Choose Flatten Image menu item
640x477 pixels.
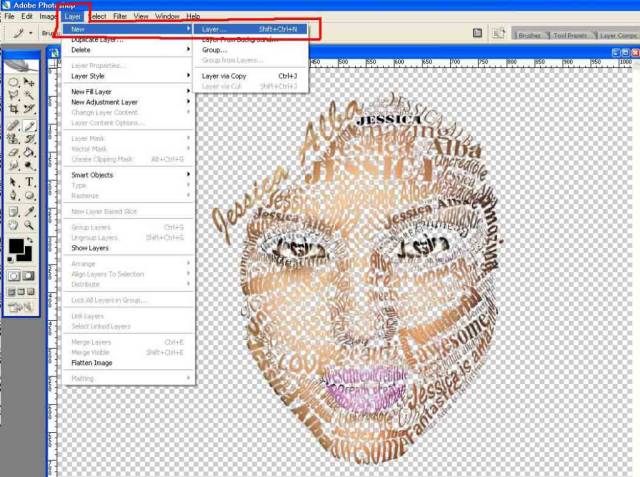click(x=128, y=363)
